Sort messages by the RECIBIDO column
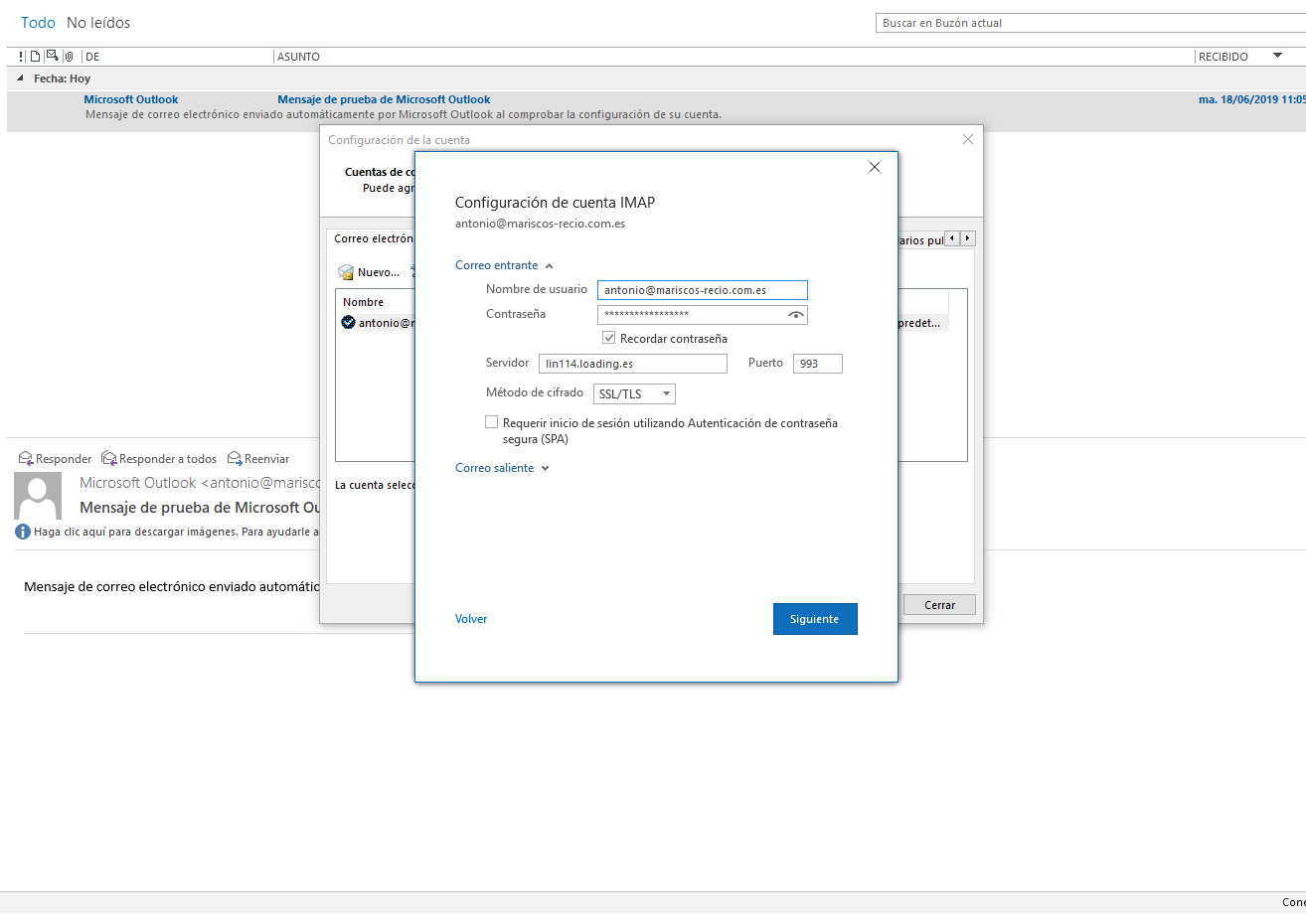Image resolution: width=1306 pixels, height=924 pixels. click(1224, 57)
